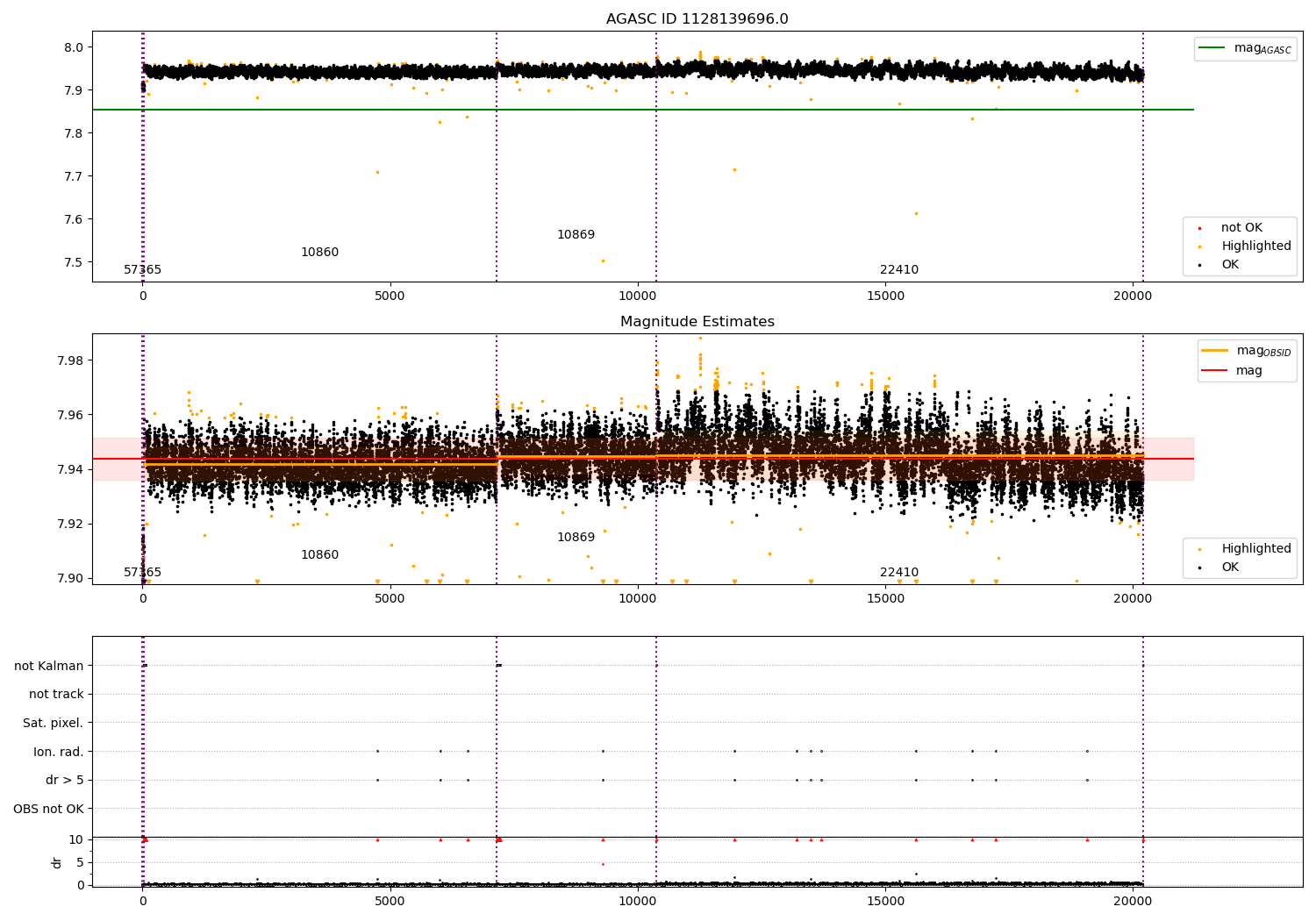The height and width of the screenshot is (921, 1316).
Task: Click the 'OBS not OK' axis label
Action: (x=48, y=809)
